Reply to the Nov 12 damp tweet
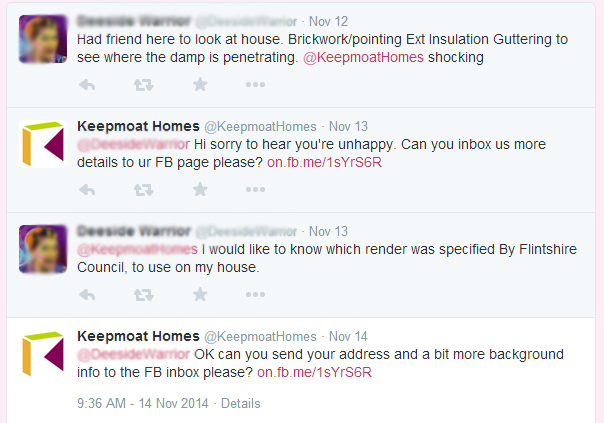The height and width of the screenshot is (423, 604). pos(87,84)
